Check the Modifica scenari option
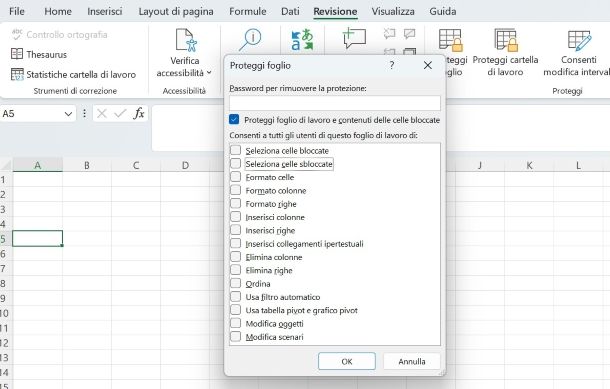The image size is (610, 389). (x=235, y=336)
